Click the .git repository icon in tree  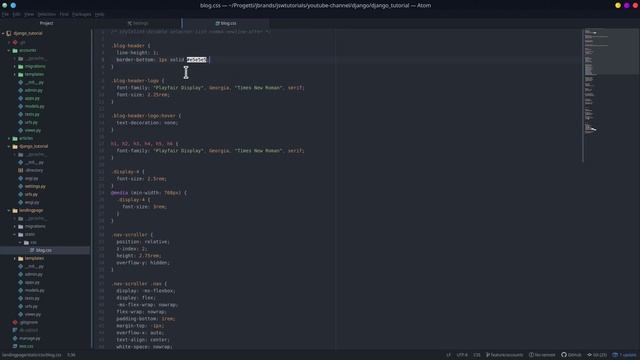[15, 42]
